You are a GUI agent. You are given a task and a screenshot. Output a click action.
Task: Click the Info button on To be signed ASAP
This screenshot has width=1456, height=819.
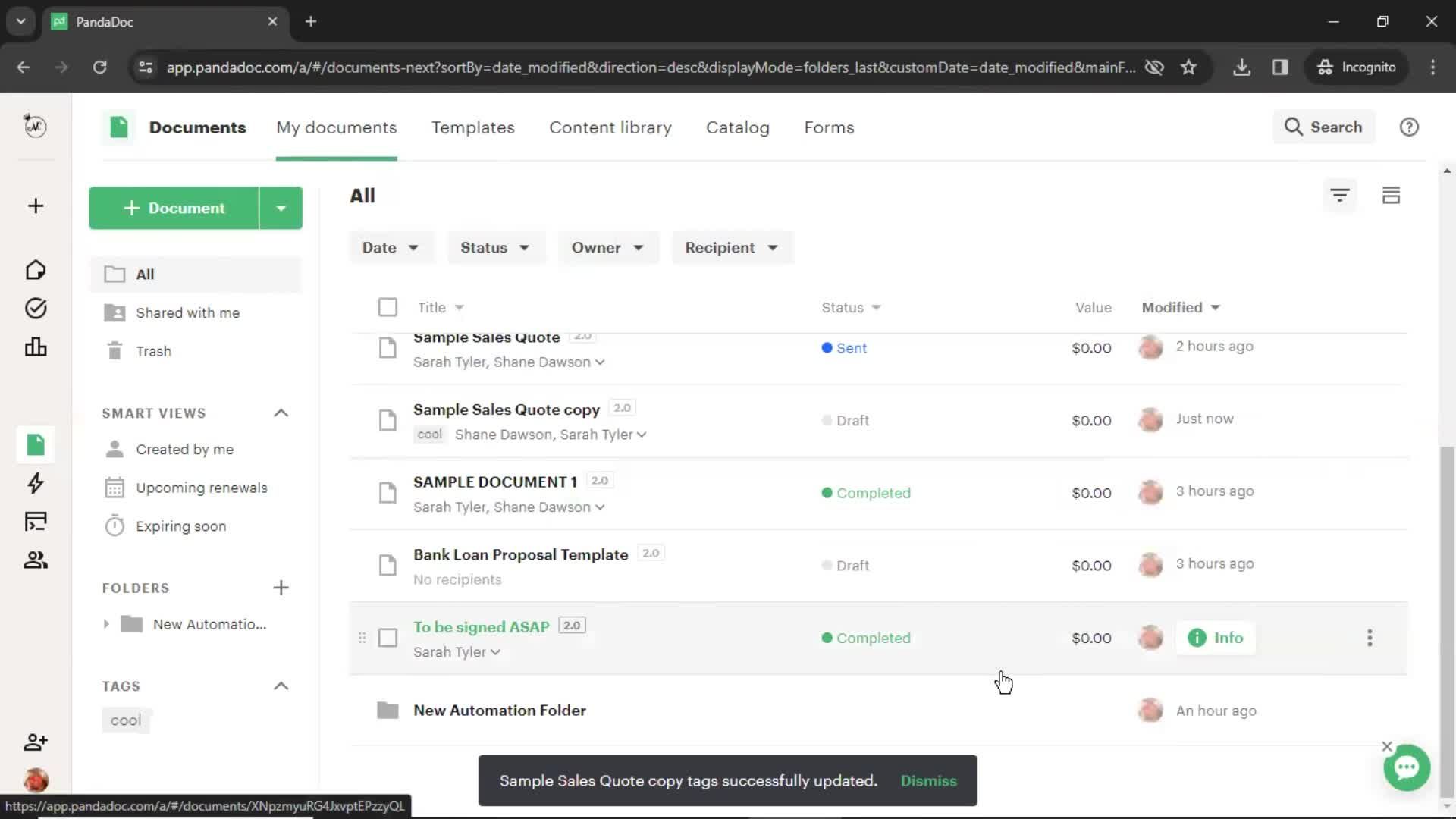1215,638
